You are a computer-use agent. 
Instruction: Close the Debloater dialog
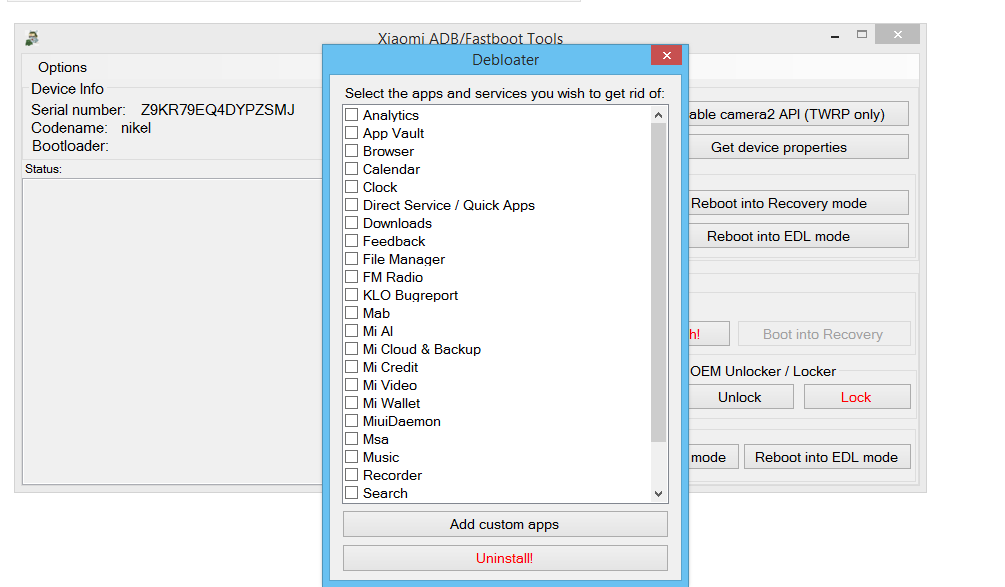[666, 56]
